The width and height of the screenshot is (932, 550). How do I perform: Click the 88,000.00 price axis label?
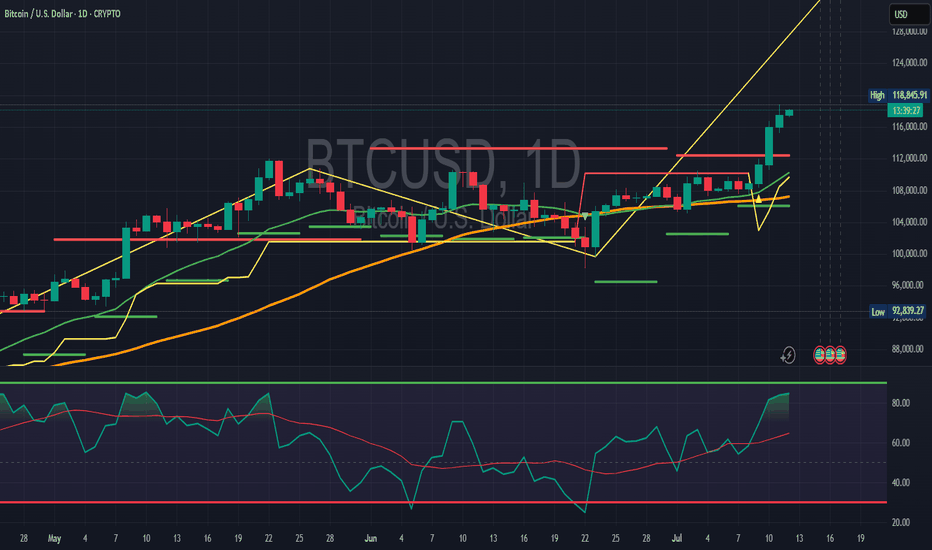(x=908, y=349)
